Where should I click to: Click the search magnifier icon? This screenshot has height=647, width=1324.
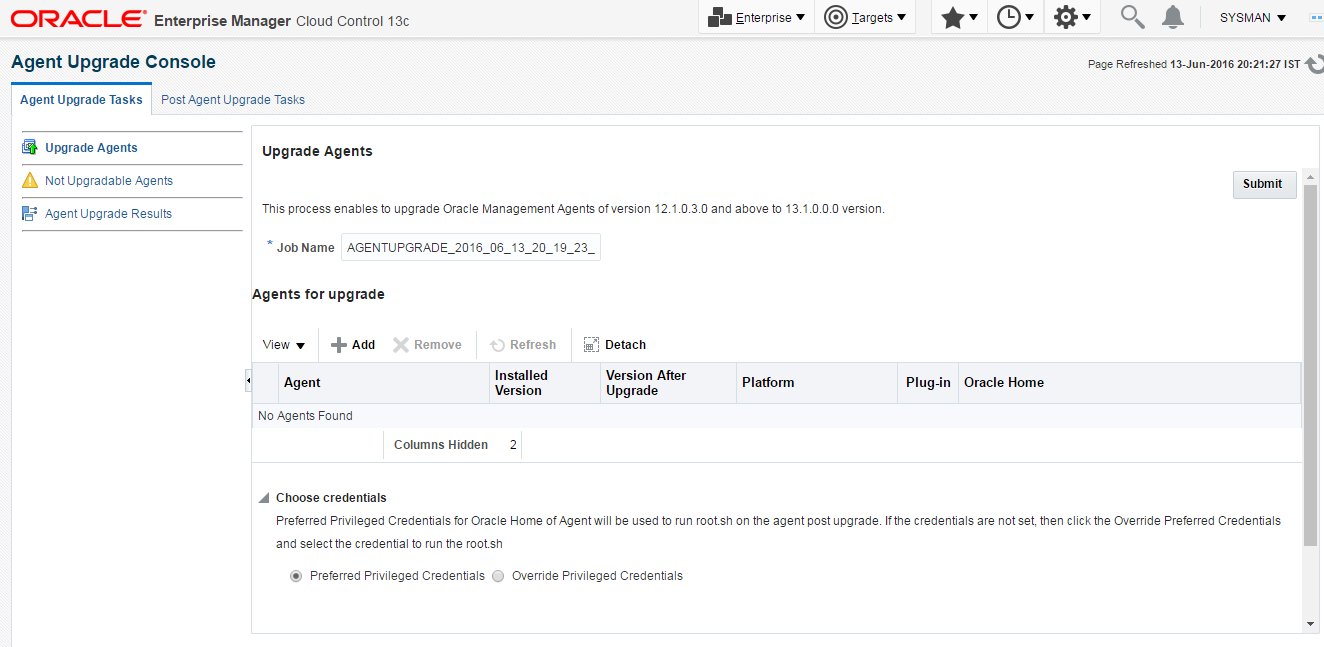(x=1131, y=17)
